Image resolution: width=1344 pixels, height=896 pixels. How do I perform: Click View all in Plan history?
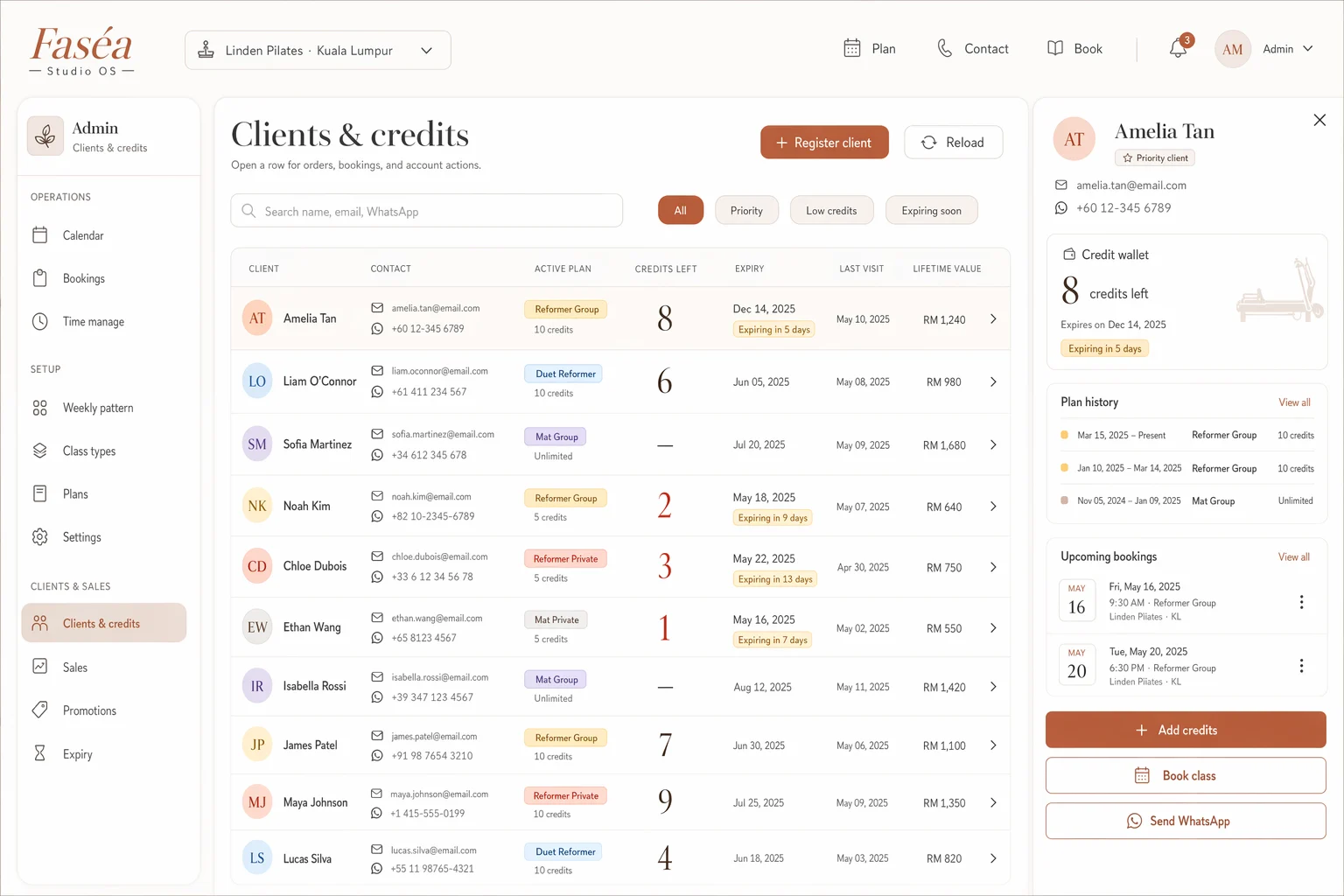click(x=1294, y=402)
